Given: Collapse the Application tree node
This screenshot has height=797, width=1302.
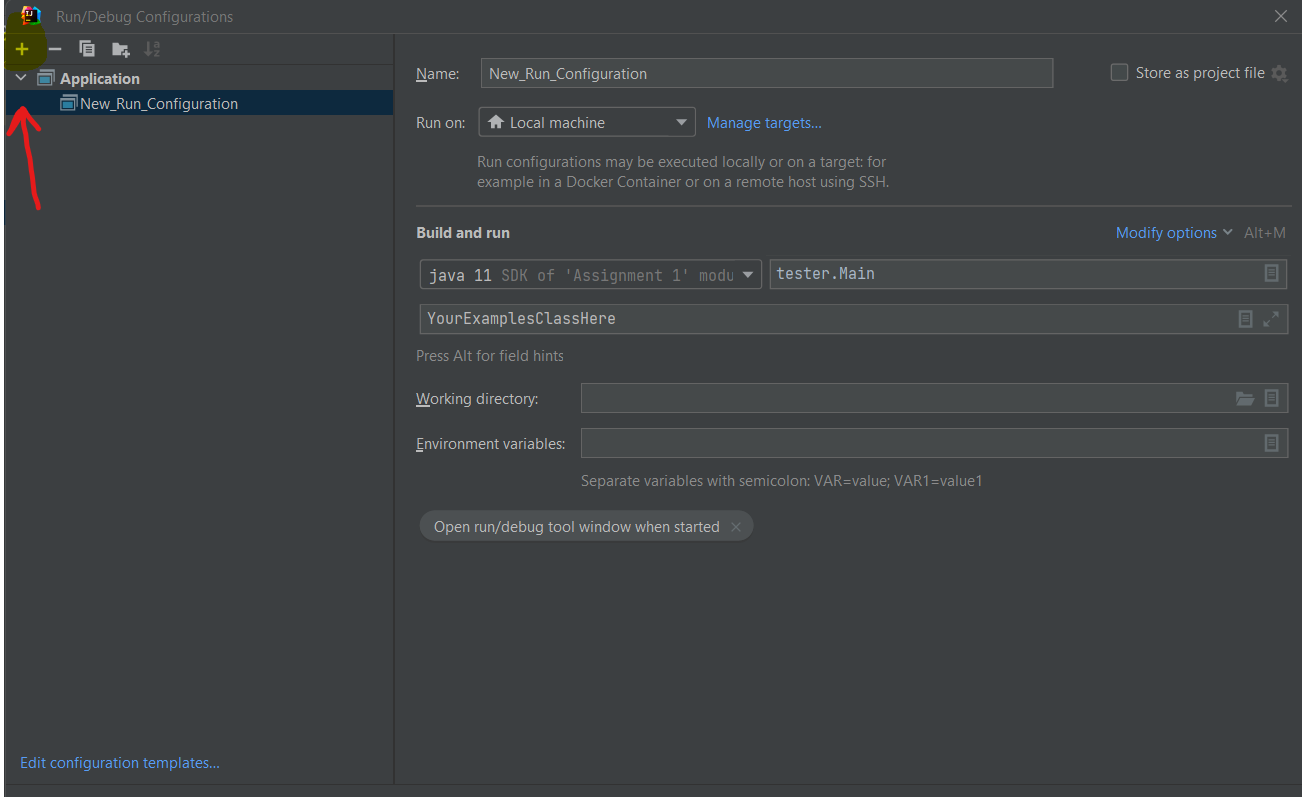Looking at the screenshot, I should tap(21, 78).
